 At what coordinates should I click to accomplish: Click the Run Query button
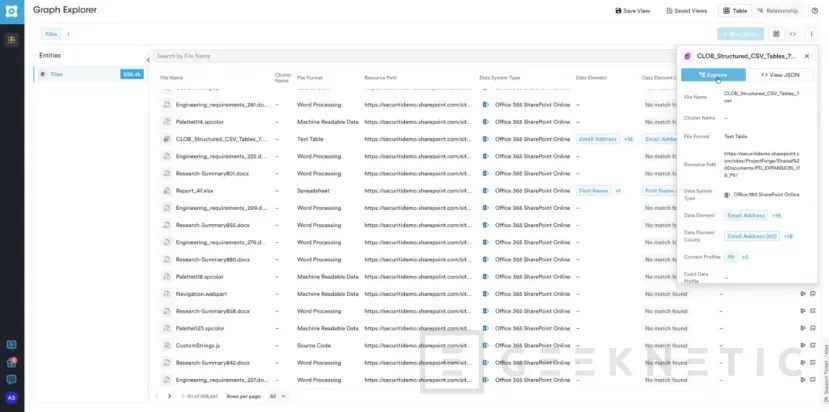coord(740,34)
